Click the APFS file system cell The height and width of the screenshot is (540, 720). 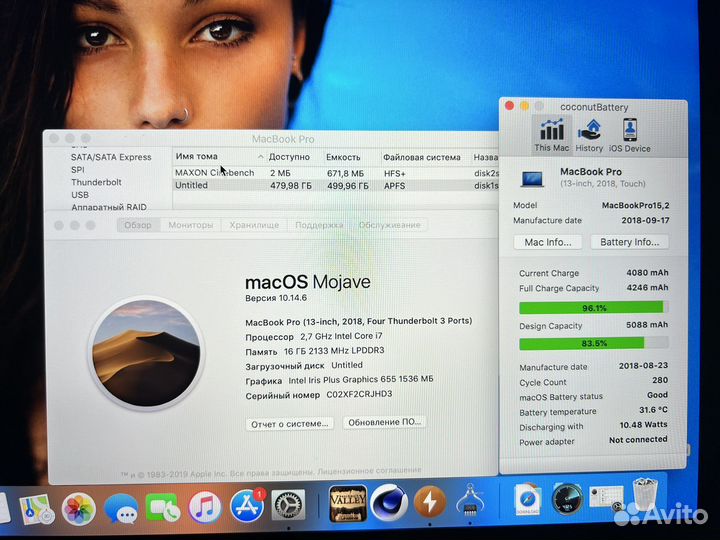pyautogui.click(x=394, y=186)
